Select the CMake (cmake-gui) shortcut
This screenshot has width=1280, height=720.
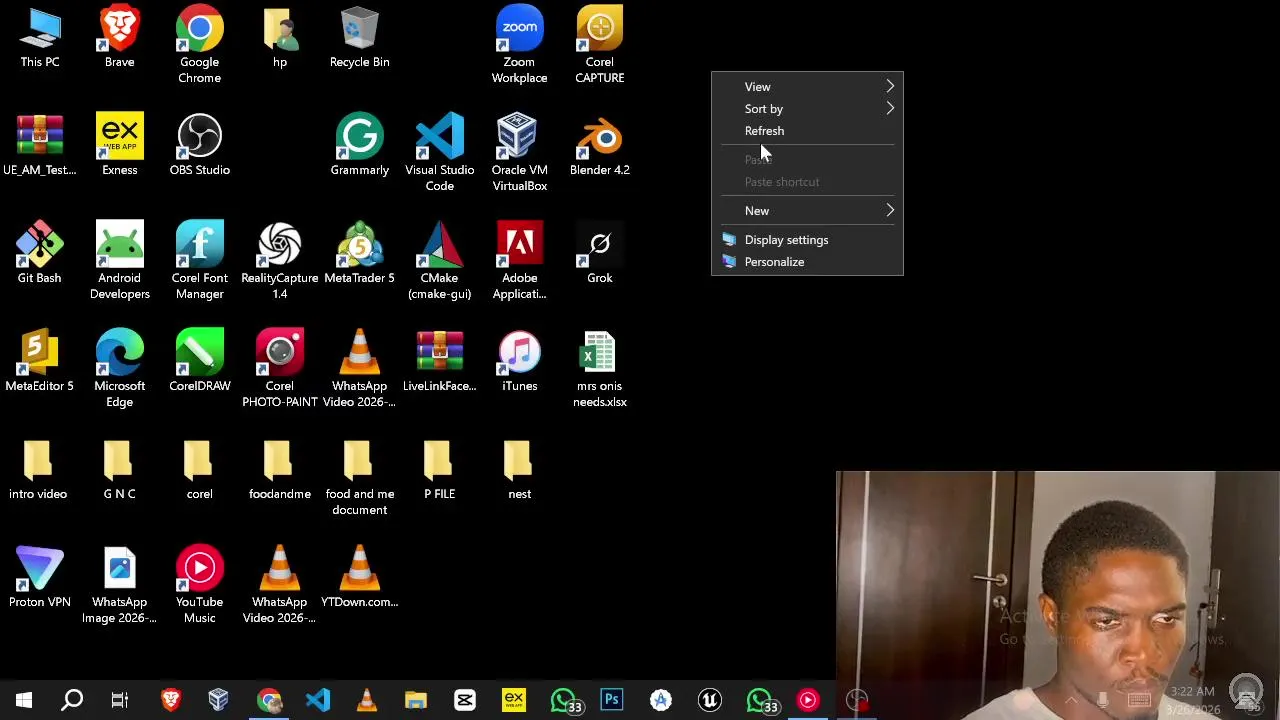440,261
